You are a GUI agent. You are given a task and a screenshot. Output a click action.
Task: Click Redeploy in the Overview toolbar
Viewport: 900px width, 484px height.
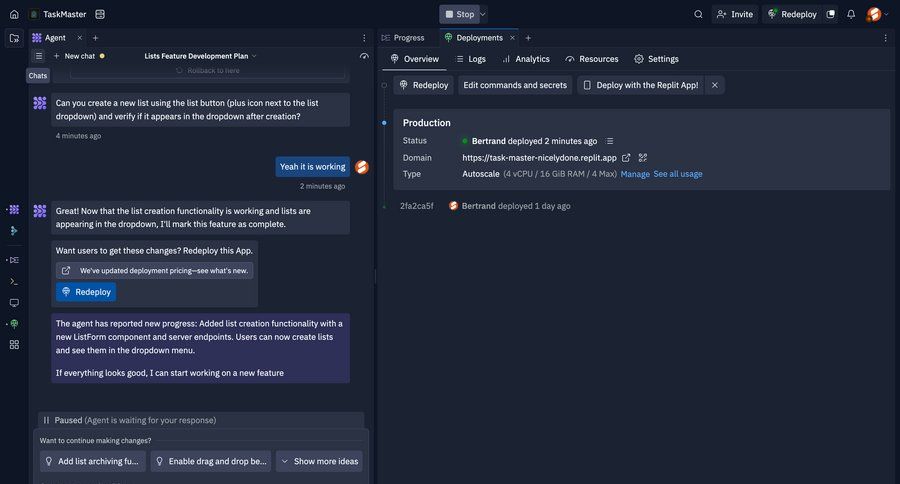[424, 85]
